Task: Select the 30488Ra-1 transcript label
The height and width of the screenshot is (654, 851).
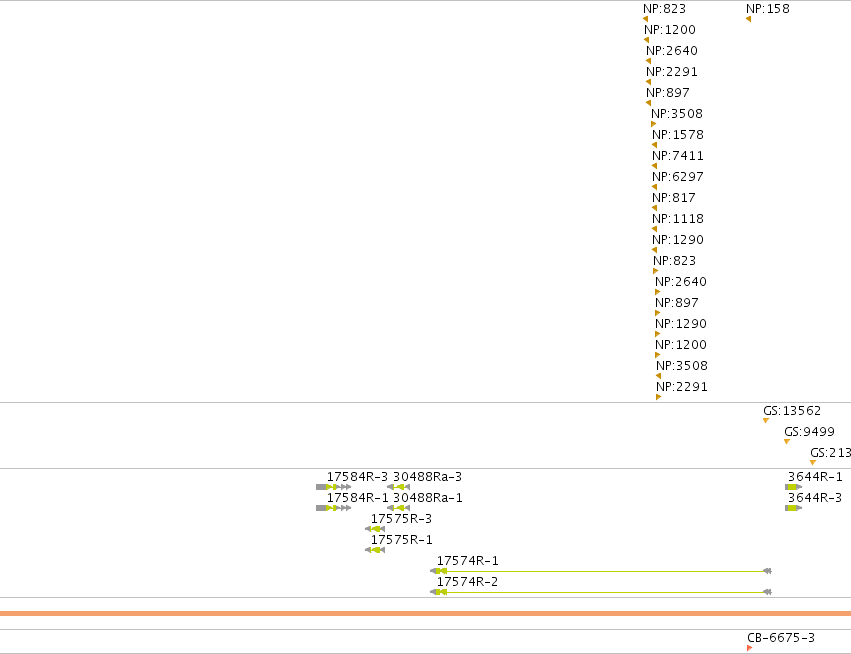Action: click(x=427, y=498)
